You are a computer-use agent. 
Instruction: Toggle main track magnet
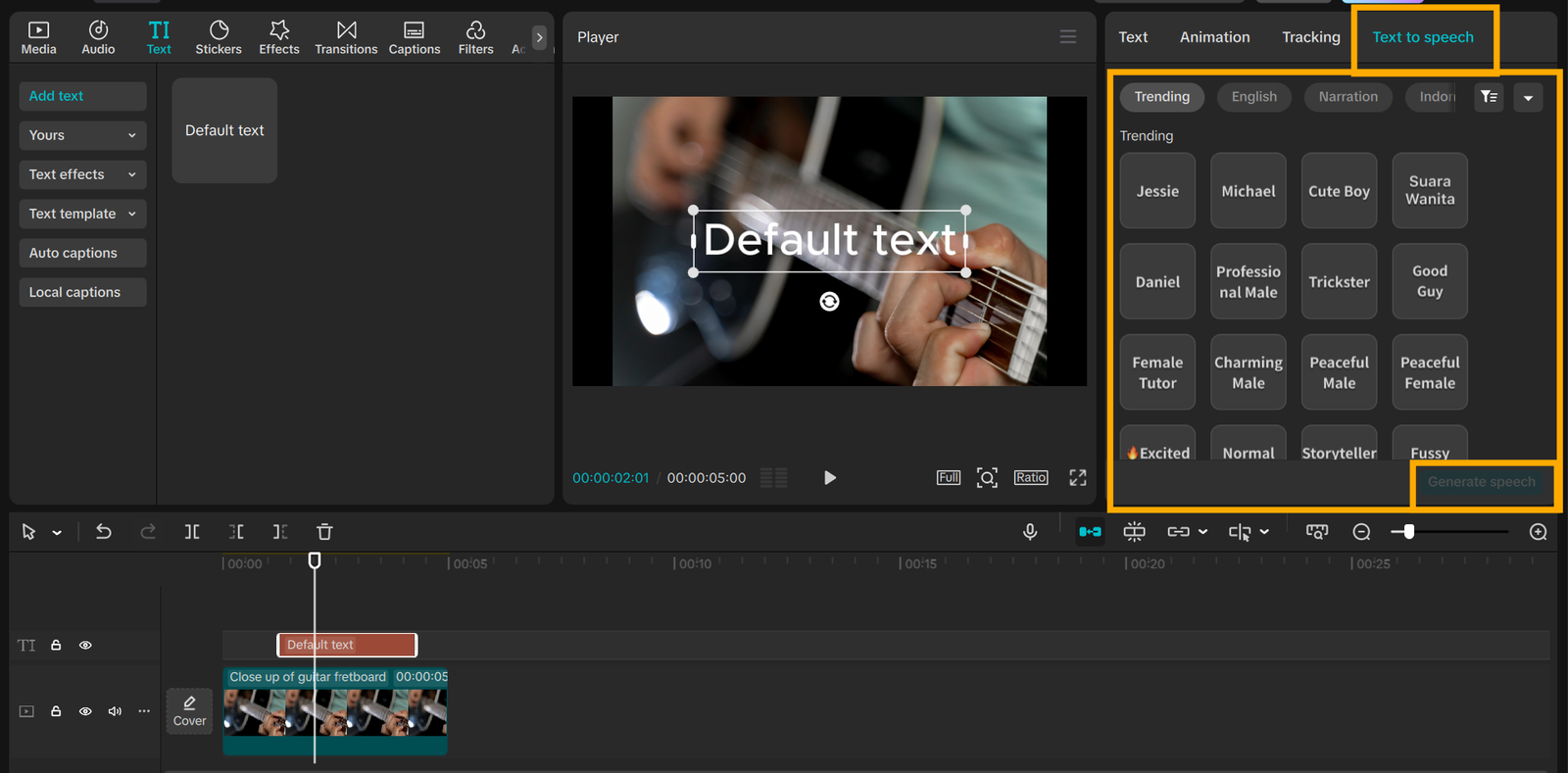click(x=1090, y=531)
